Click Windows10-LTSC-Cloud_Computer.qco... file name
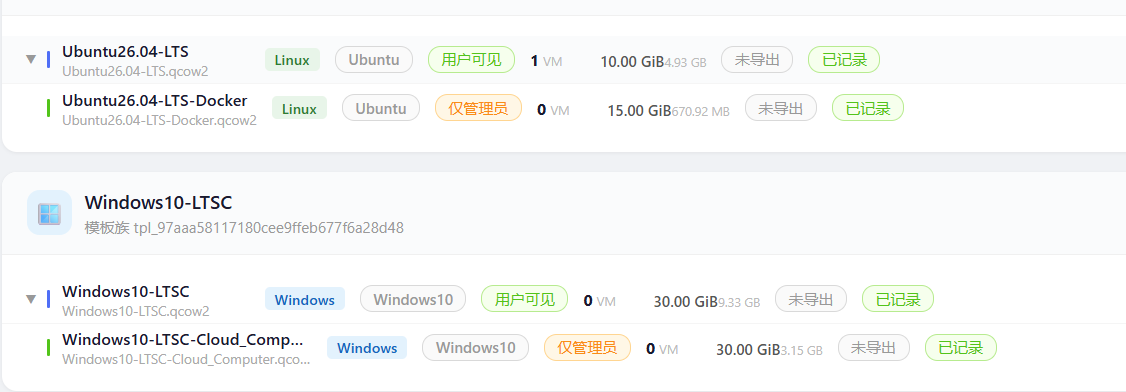 pyautogui.click(x=186, y=359)
